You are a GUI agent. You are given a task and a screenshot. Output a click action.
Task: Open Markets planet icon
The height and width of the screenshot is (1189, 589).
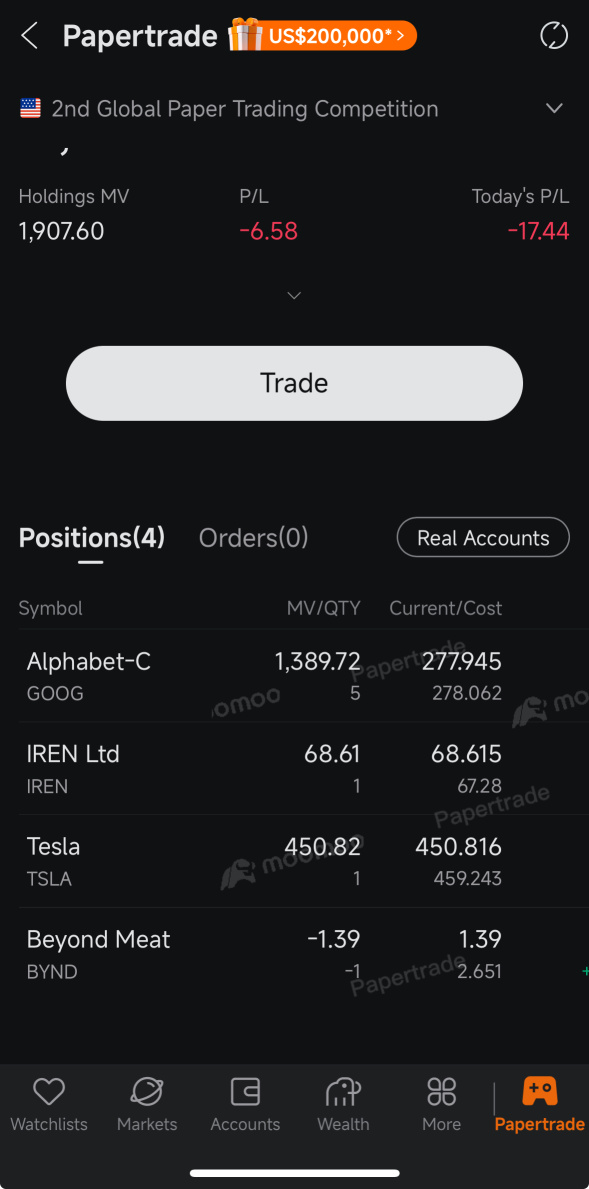146,1092
